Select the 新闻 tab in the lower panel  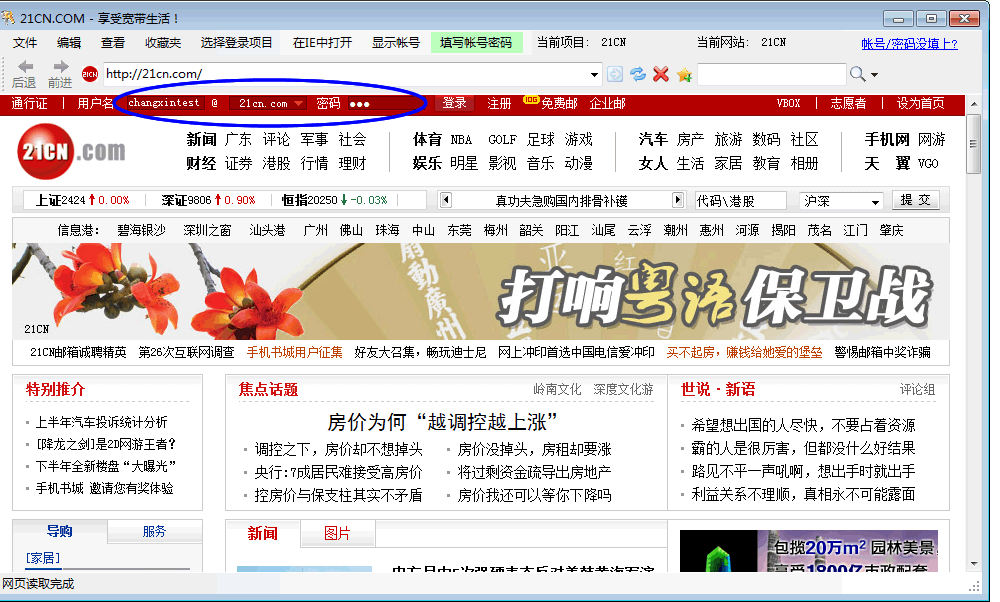[x=263, y=533]
